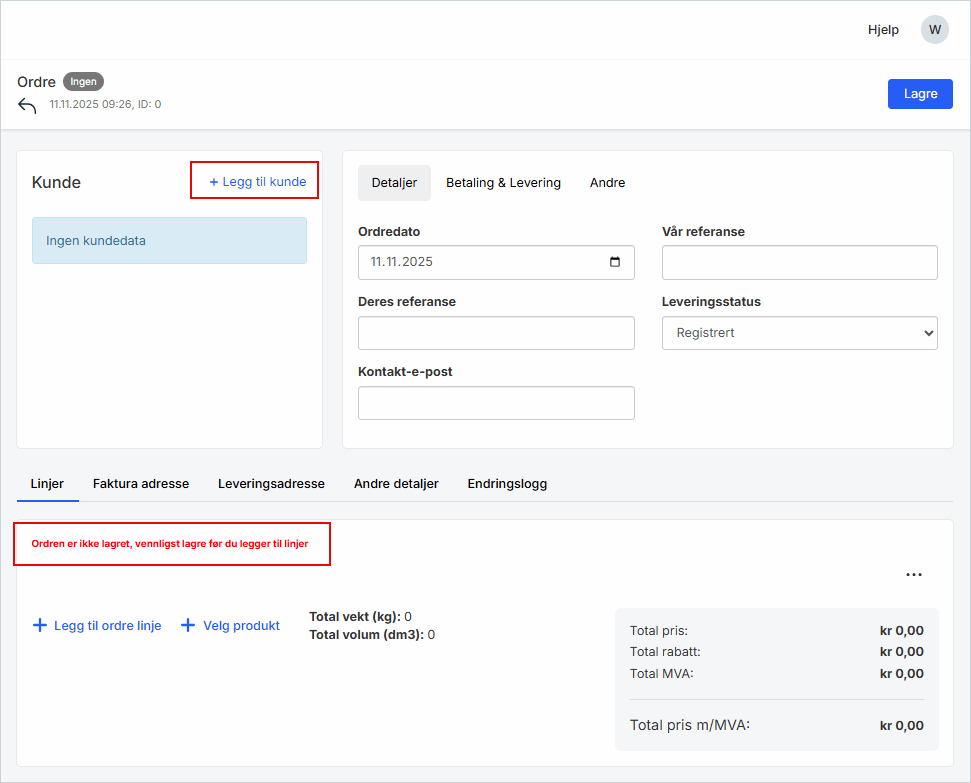Open the Andre tab

point(607,183)
